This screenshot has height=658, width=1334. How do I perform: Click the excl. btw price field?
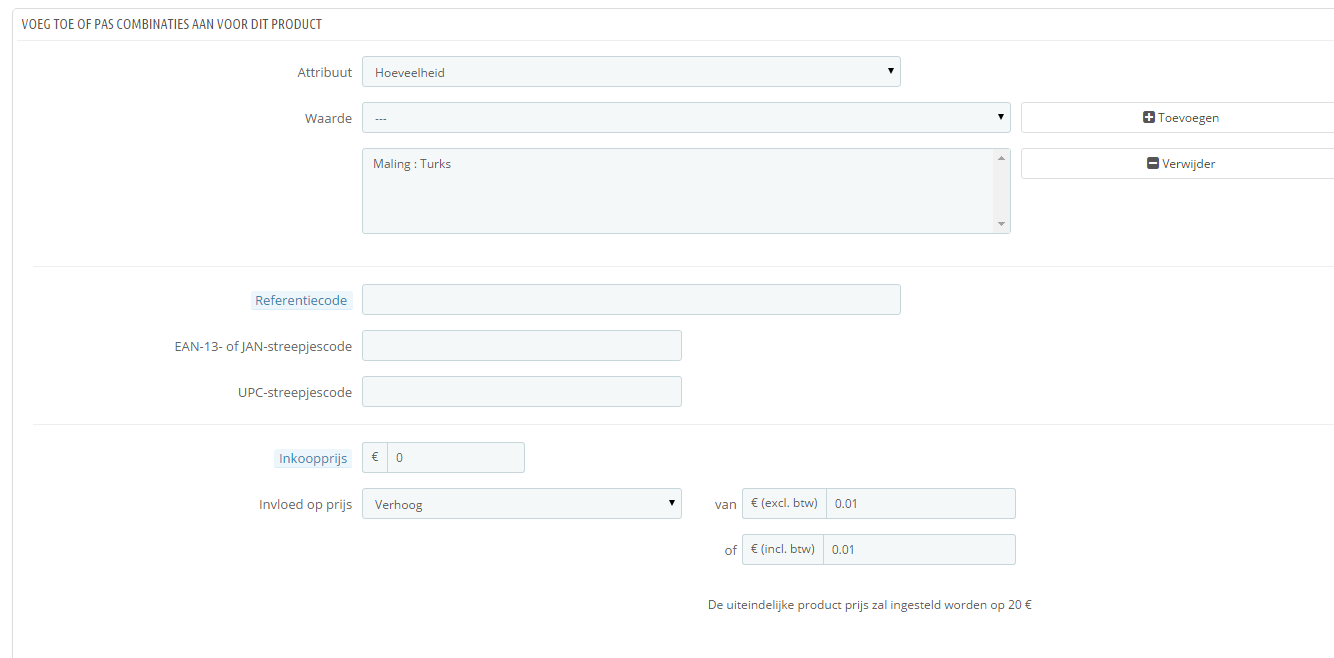920,504
